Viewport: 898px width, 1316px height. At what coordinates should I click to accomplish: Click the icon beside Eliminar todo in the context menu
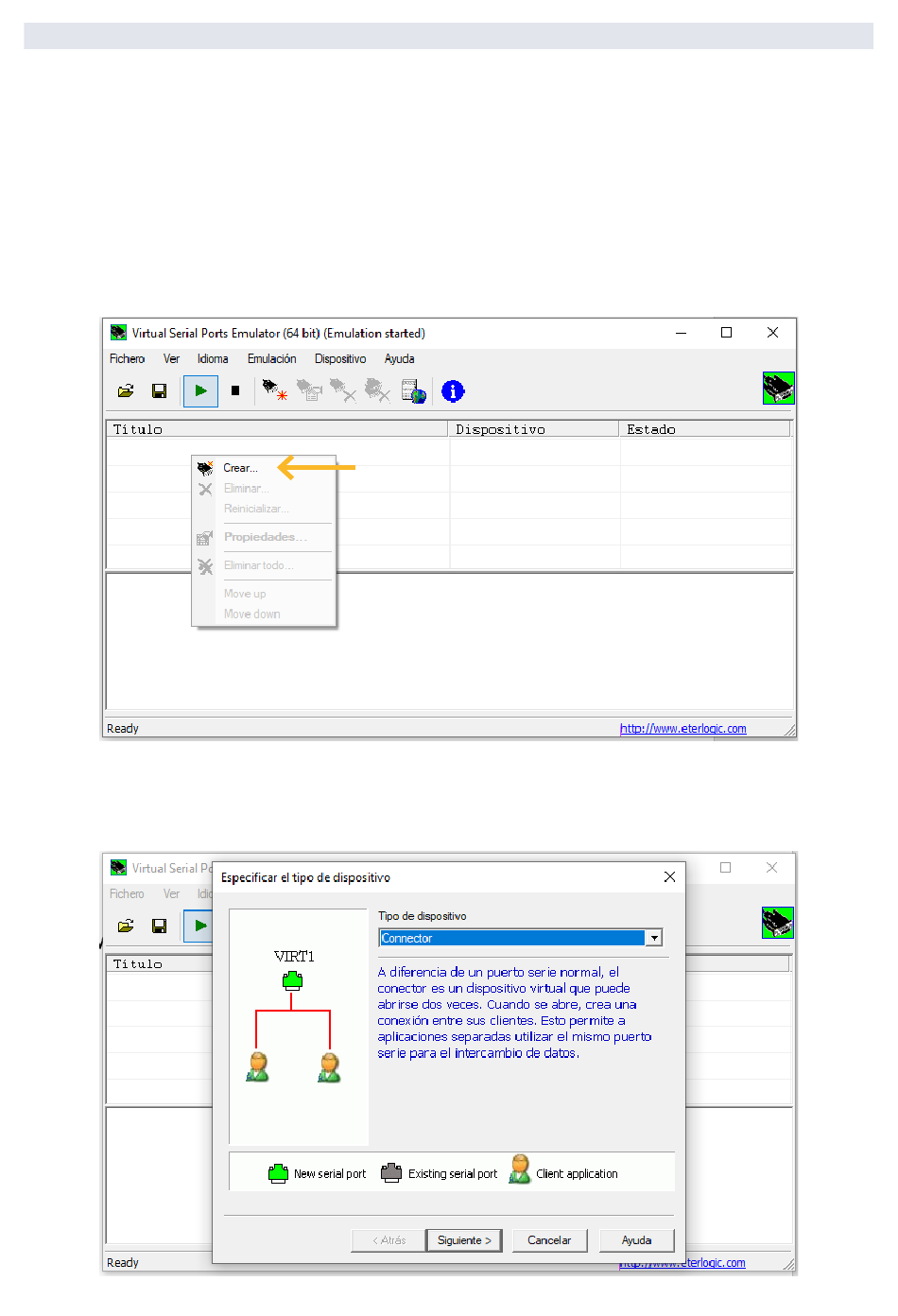(205, 566)
